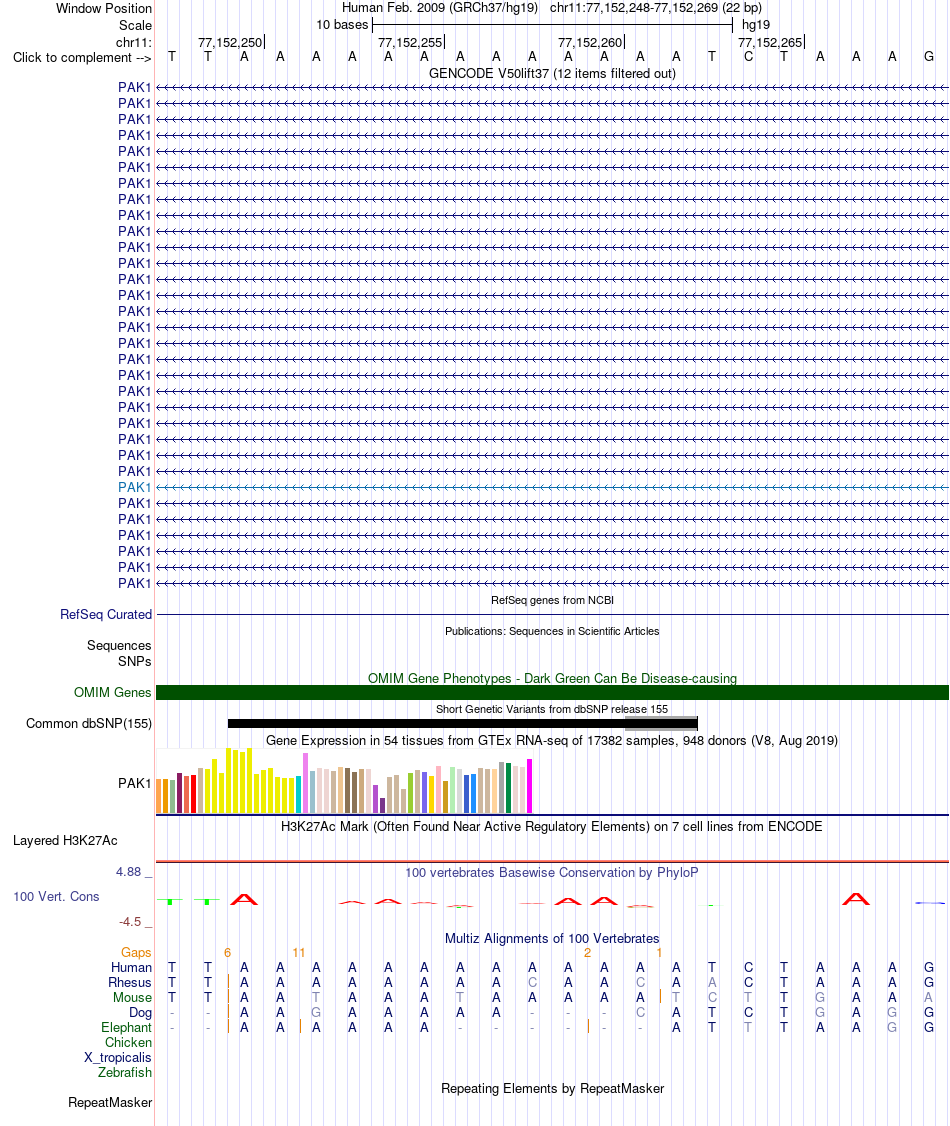Click the chr11: ruler label
The image size is (950, 1126).
pos(134,42)
